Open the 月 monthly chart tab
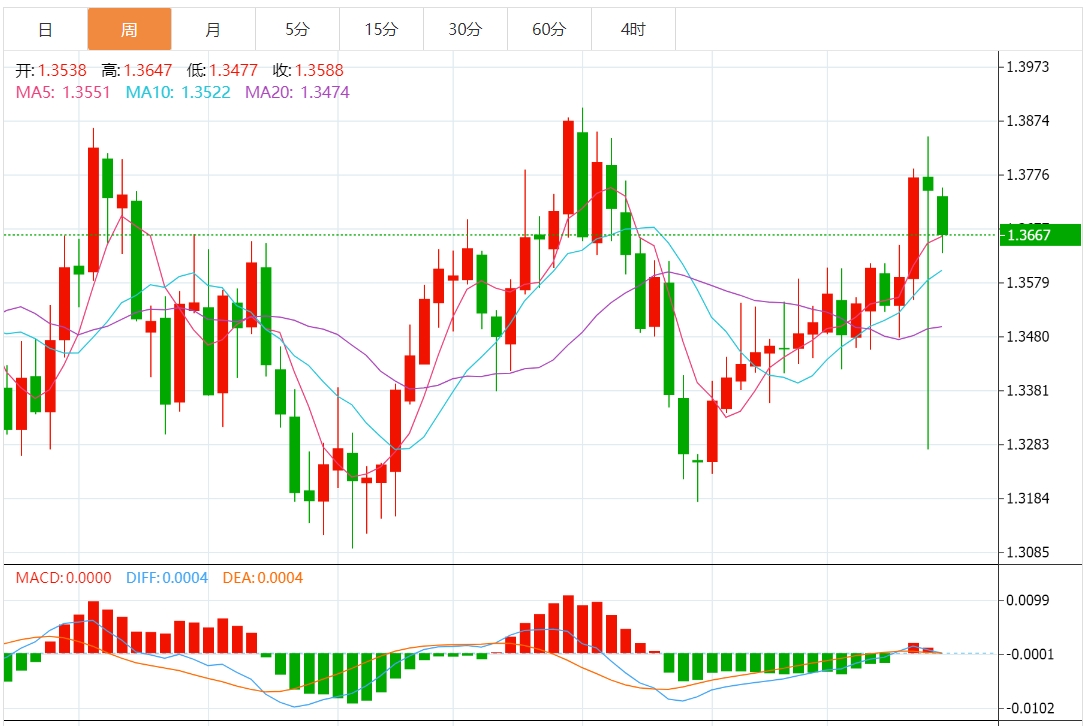Viewport: 1089px width, 726px height. click(x=213, y=29)
